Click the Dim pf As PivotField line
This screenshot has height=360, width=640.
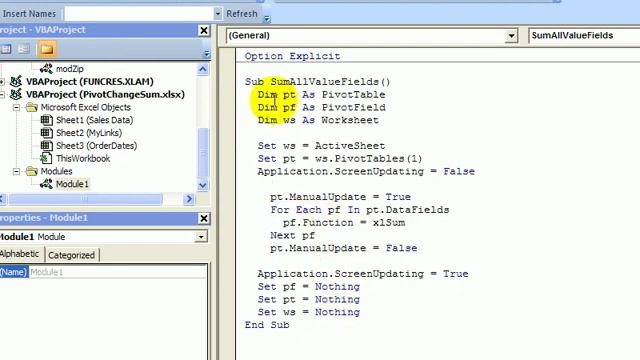pos(321,107)
